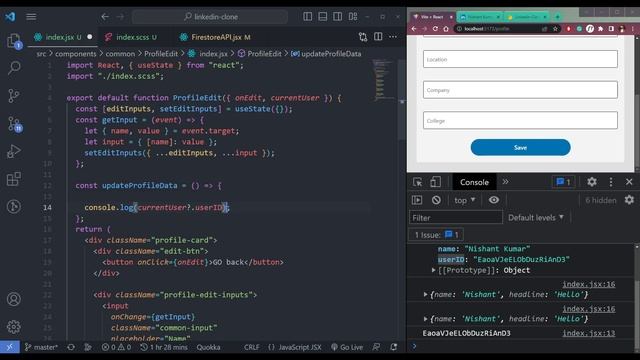Open the Explorer view in activity bar

(14, 41)
